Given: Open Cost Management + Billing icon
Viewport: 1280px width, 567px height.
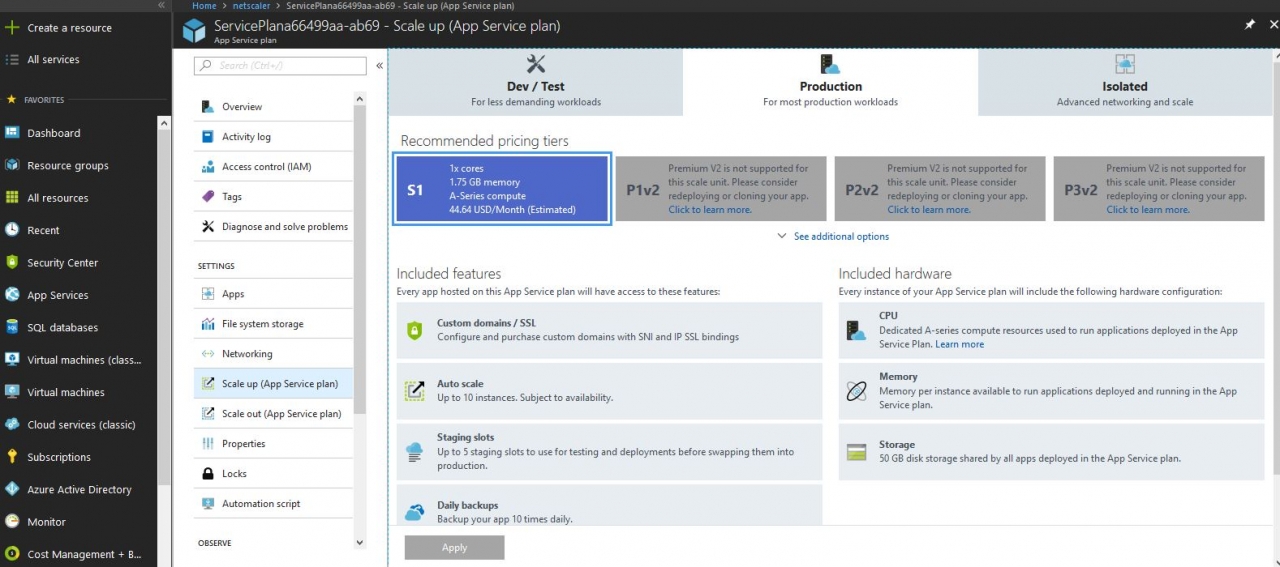Looking at the screenshot, I should pos(12,554).
